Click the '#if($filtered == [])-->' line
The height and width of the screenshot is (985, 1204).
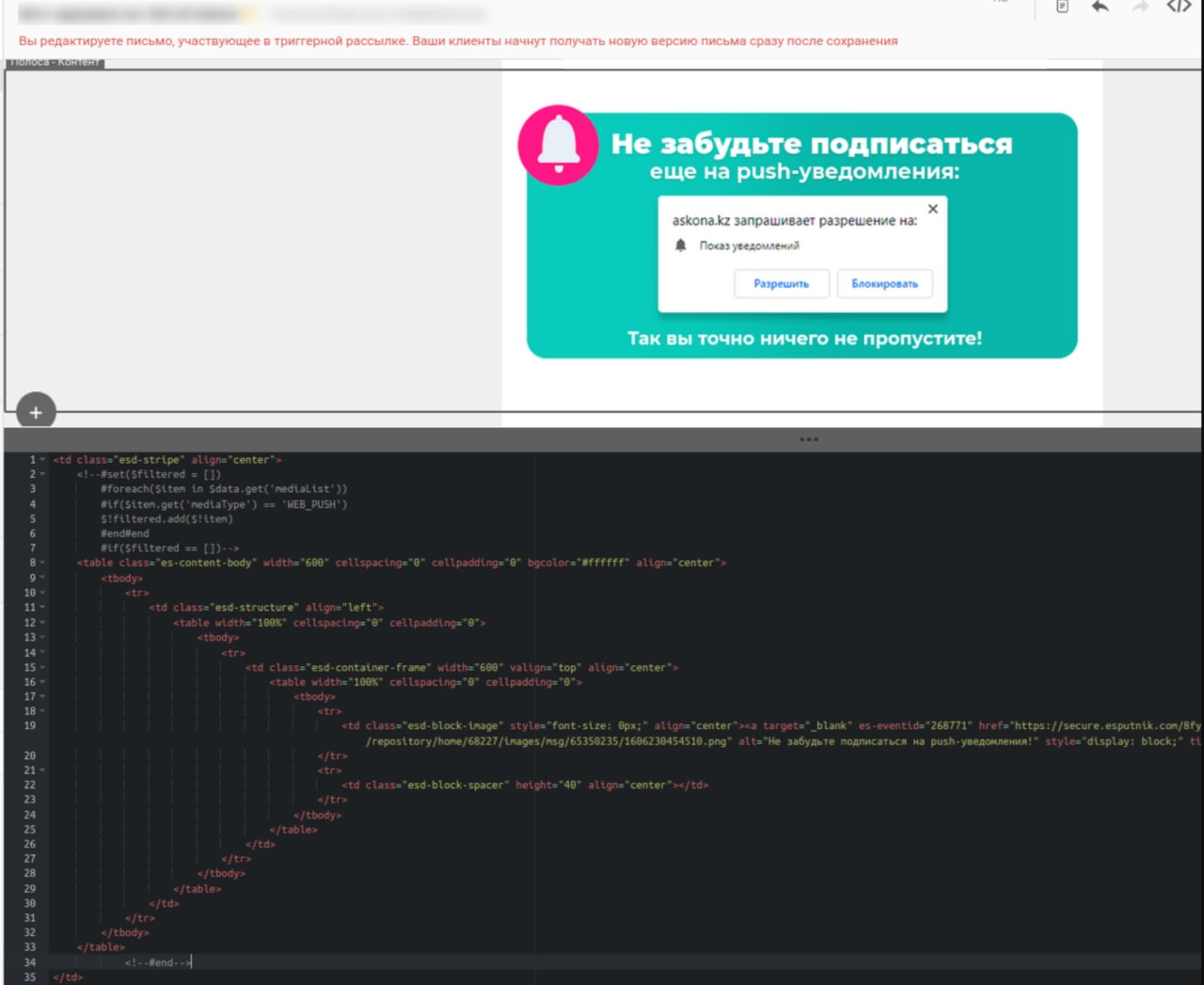pos(170,548)
